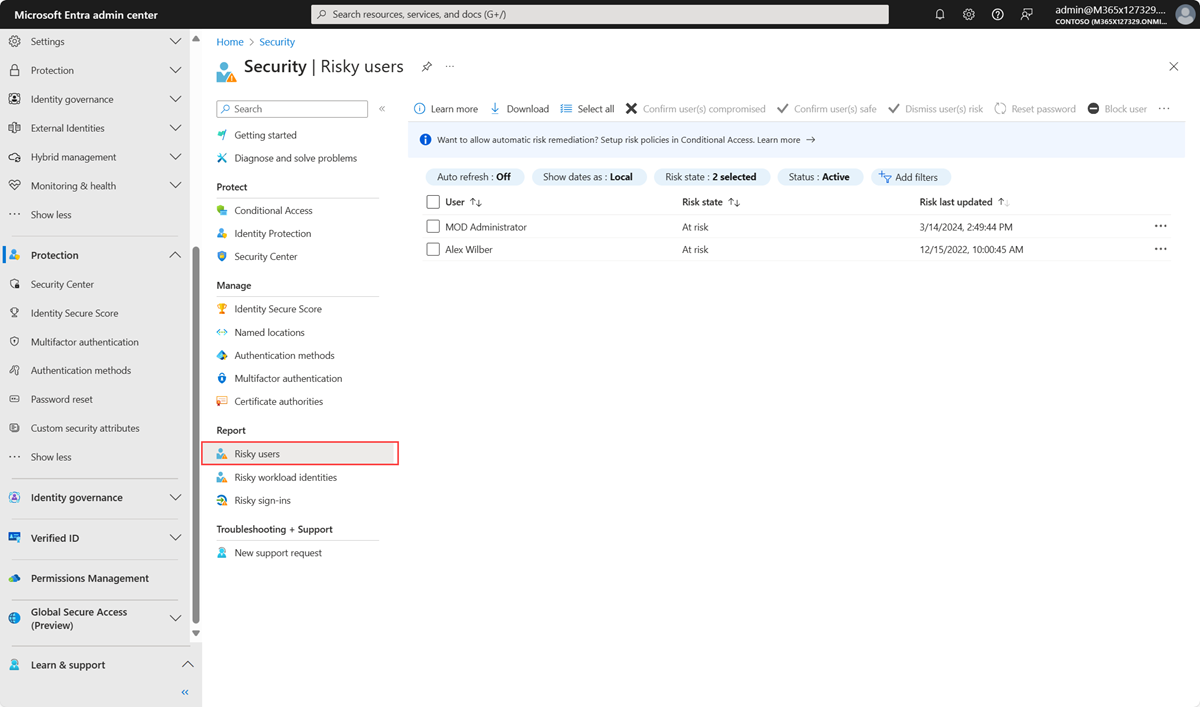This screenshot has width=1200, height=707.
Task: Sort by Risk last updated arrows
Action: (1004, 202)
